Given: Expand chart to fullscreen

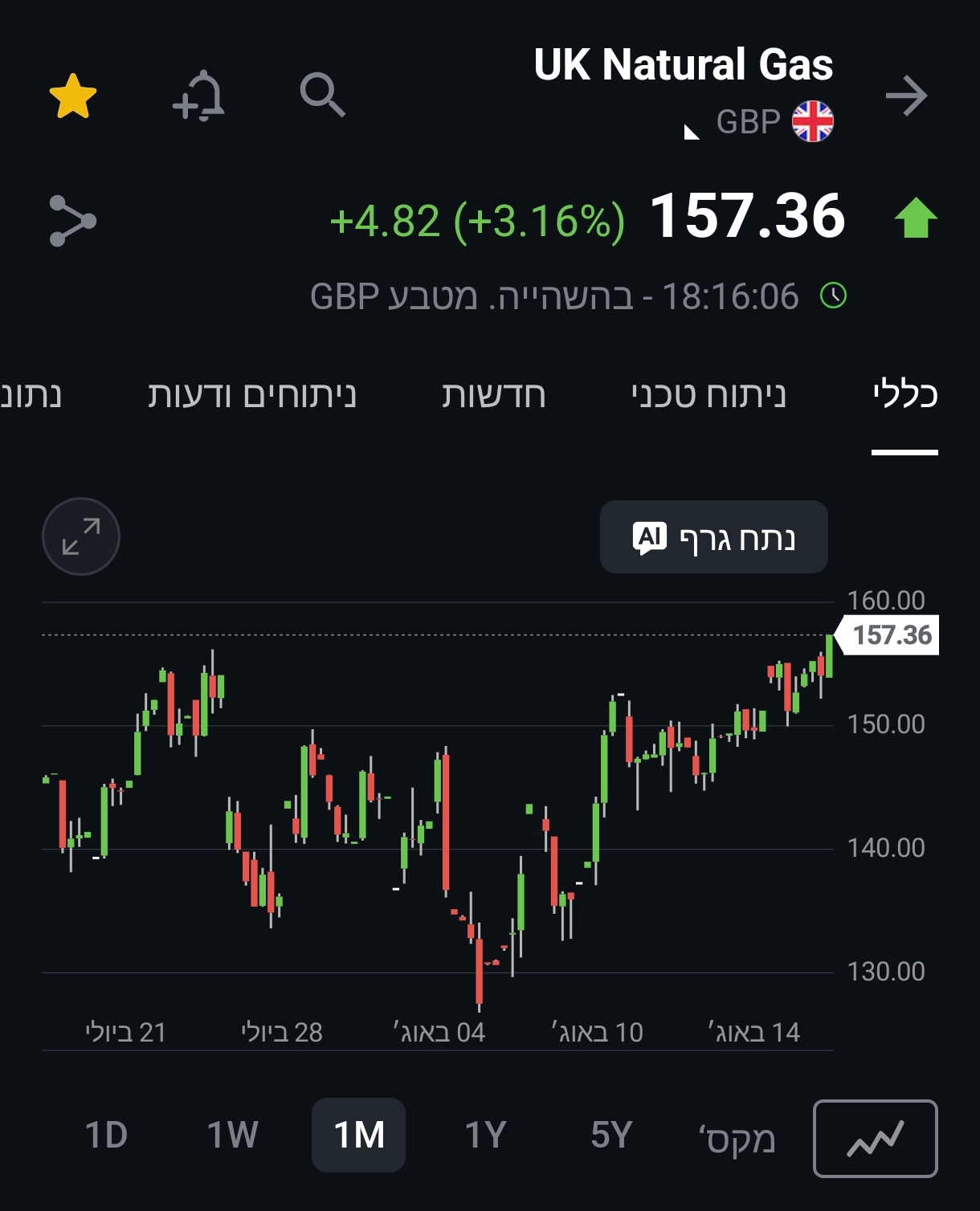Looking at the screenshot, I should click(81, 536).
